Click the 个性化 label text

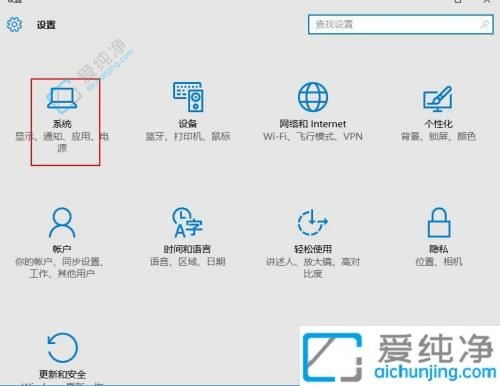(x=438, y=124)
